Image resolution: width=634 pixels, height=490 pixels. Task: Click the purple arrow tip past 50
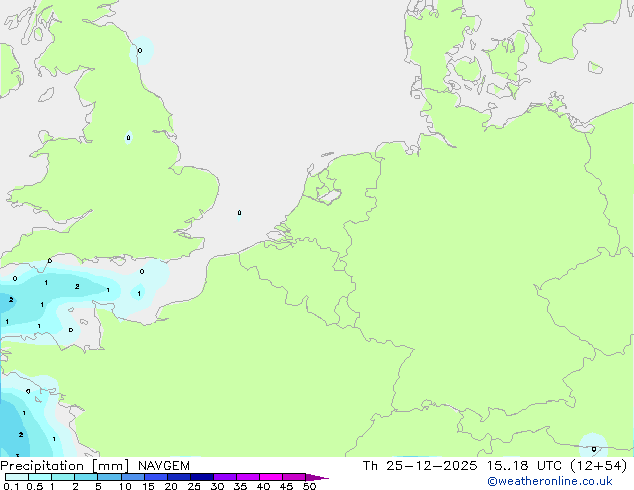click(317, 477)
